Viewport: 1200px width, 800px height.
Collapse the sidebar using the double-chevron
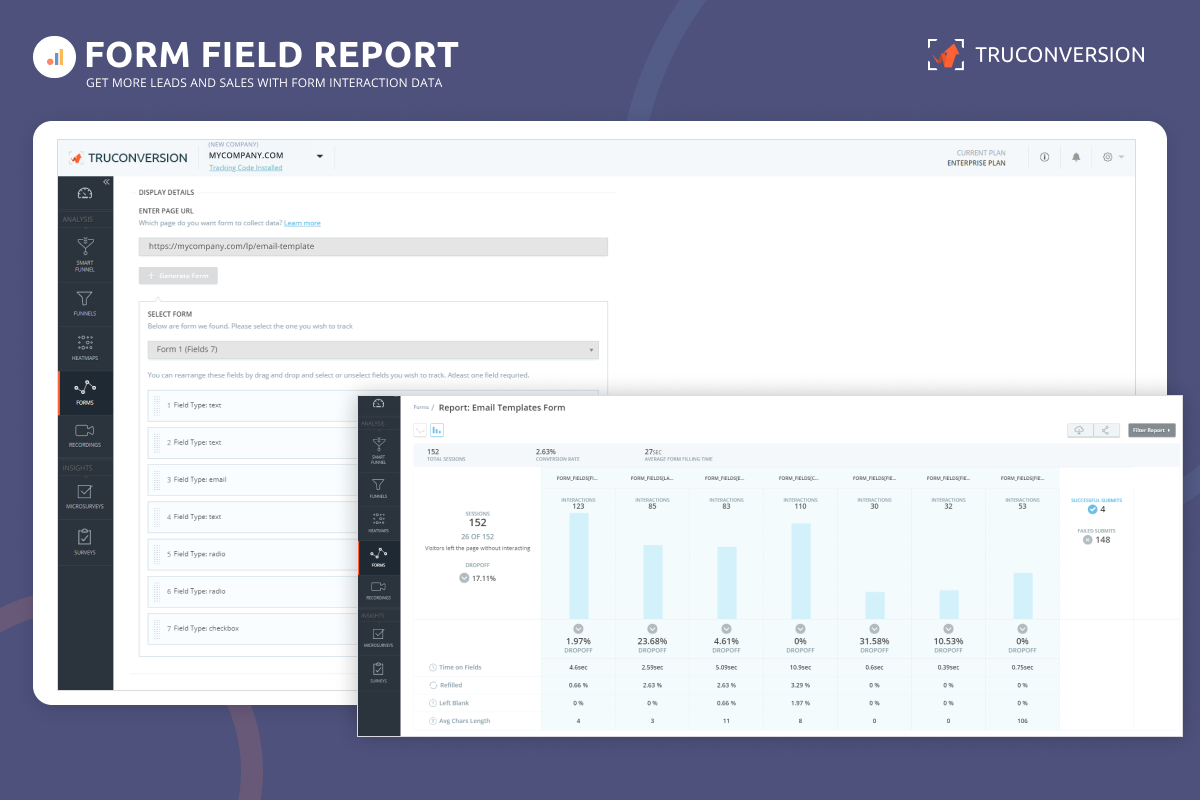104,182
